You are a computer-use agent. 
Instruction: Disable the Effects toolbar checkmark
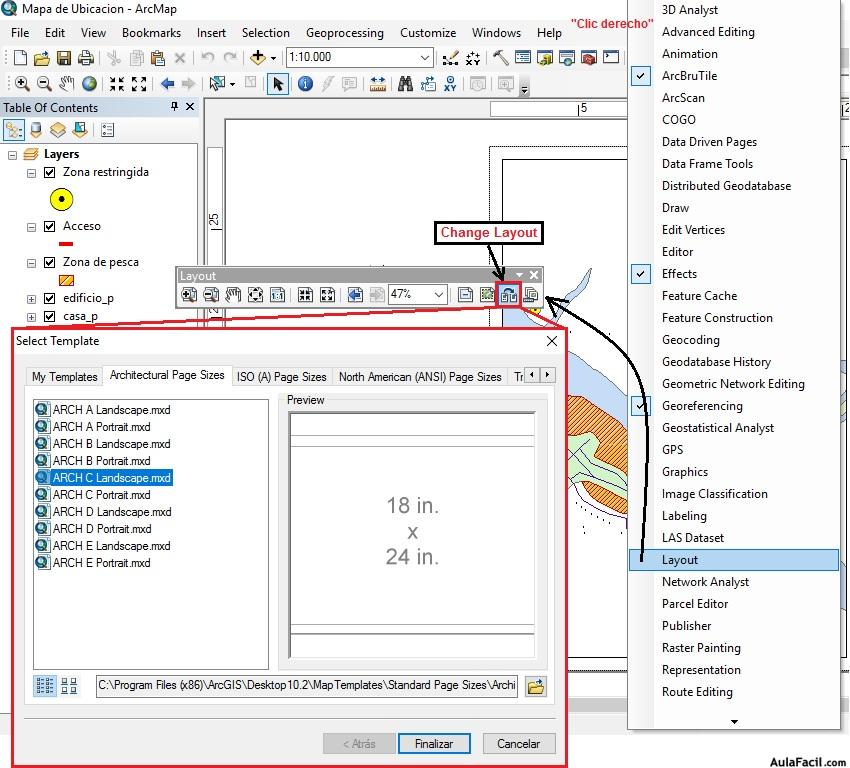point(640,274)
